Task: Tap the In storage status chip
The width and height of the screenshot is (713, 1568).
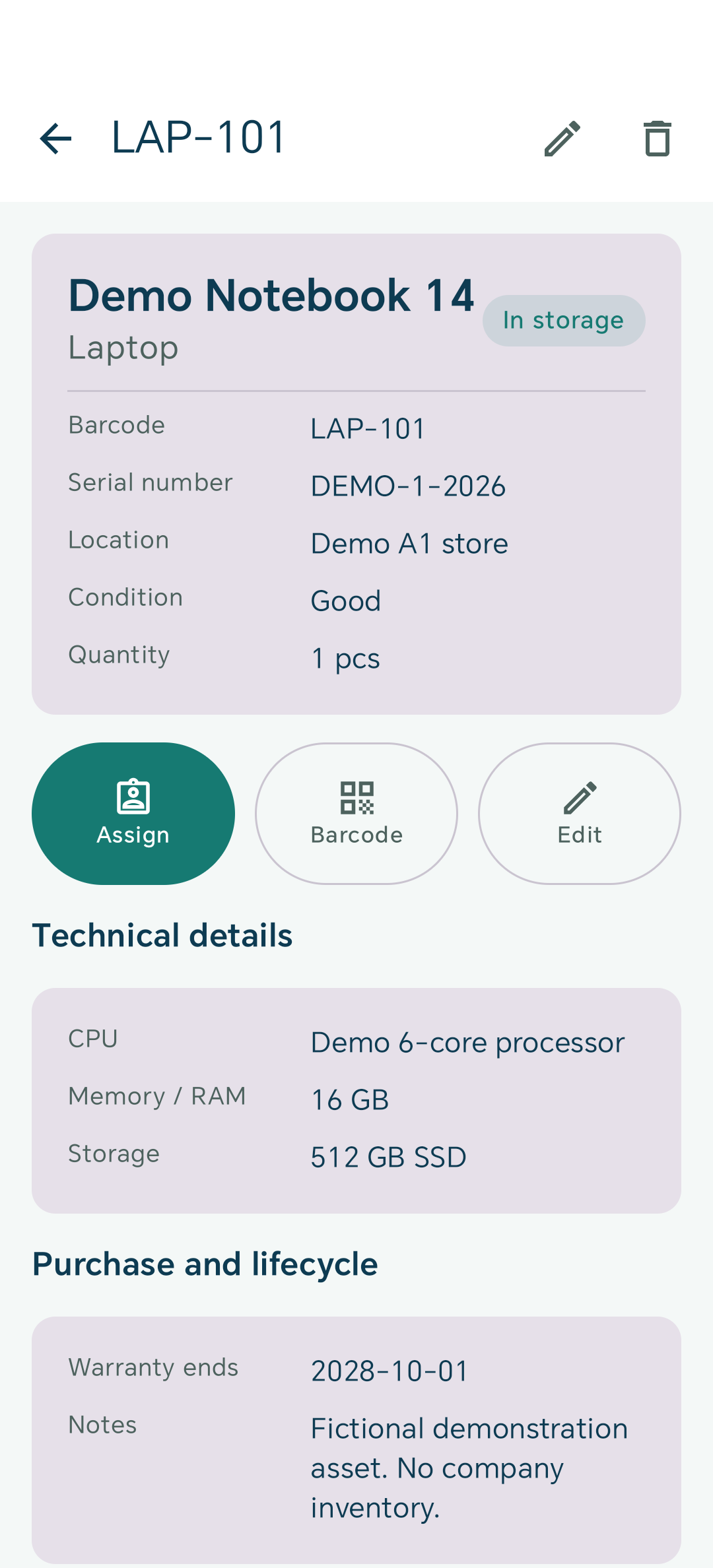Action: pos(564,321)
